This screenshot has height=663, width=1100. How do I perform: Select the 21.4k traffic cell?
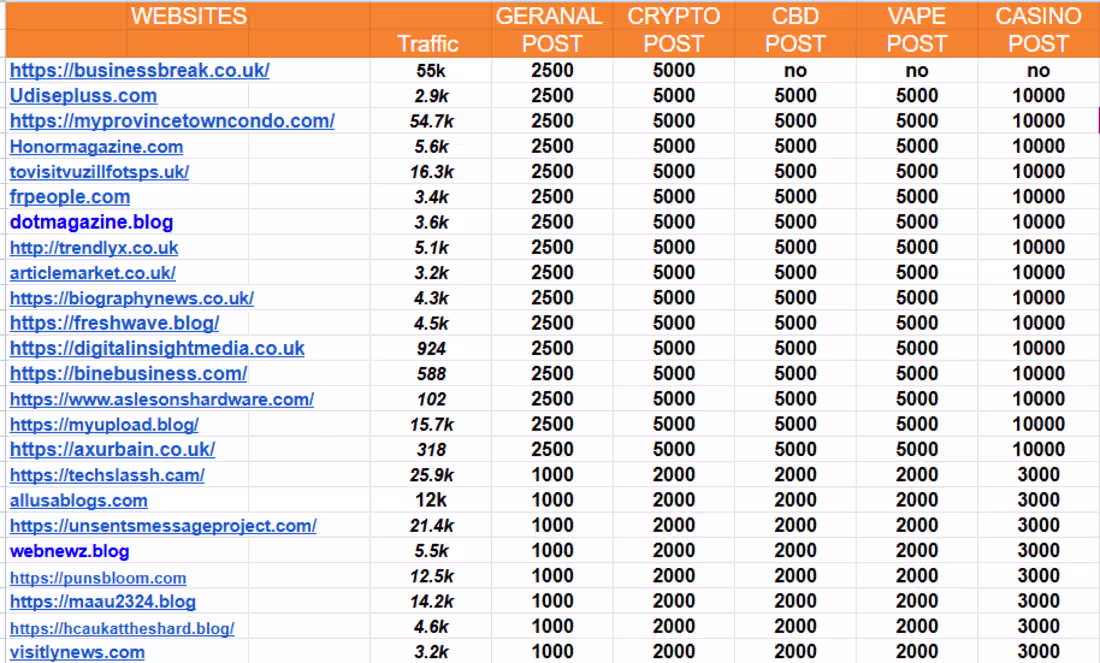click(431, 525)
